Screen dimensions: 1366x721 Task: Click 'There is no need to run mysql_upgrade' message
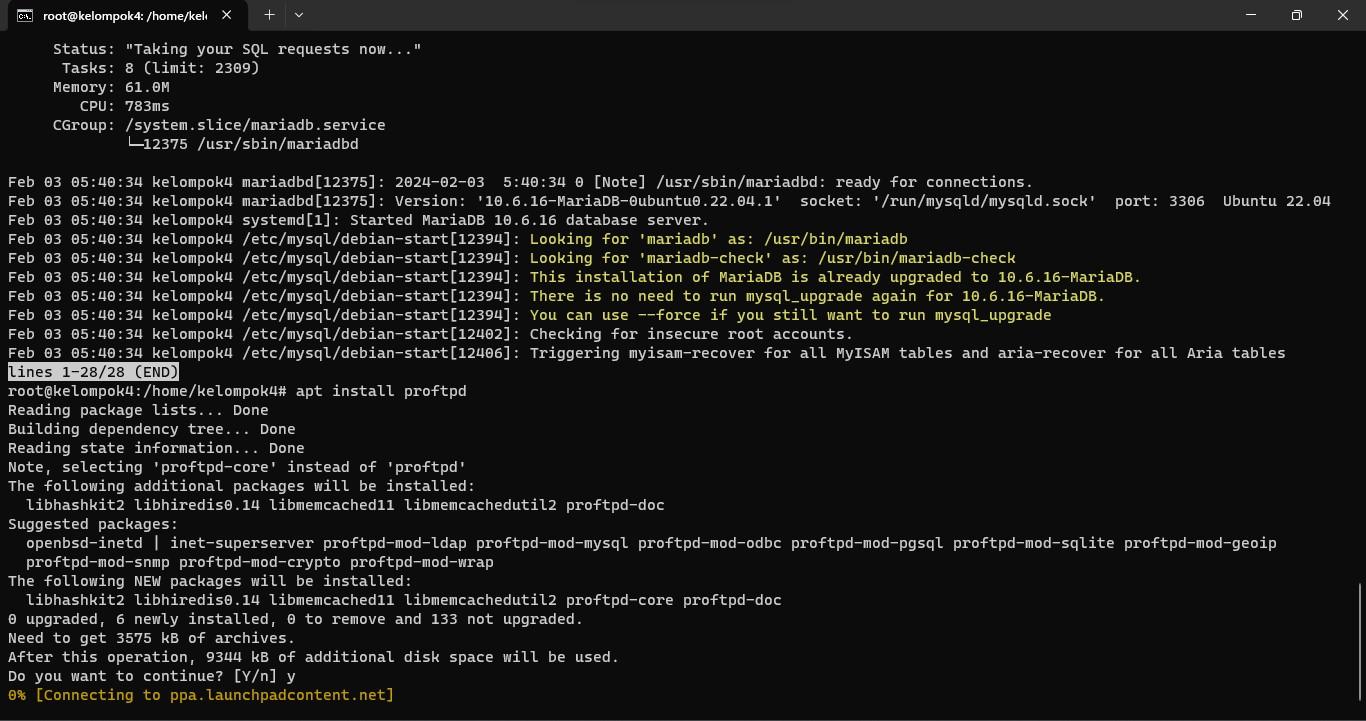[817, 296]
